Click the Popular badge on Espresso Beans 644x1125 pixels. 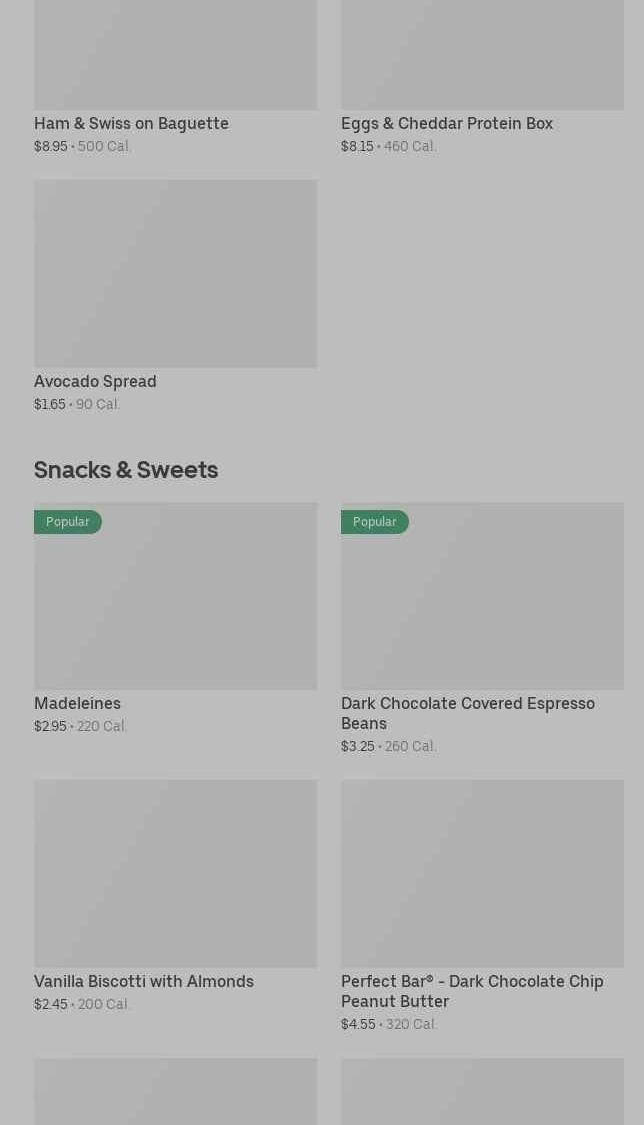click(374, 522)
